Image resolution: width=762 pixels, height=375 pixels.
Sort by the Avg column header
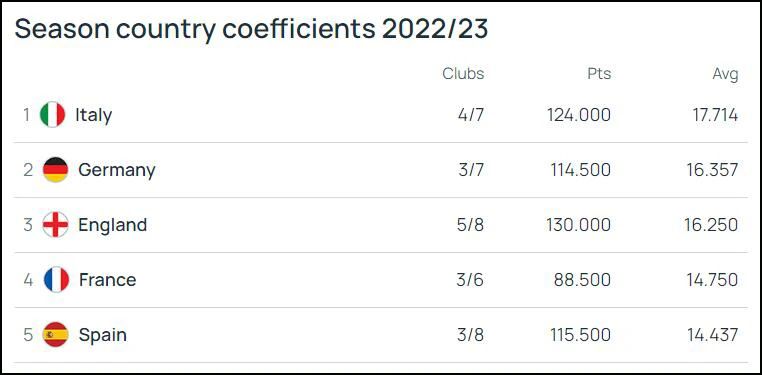click(x=726, y=74)
